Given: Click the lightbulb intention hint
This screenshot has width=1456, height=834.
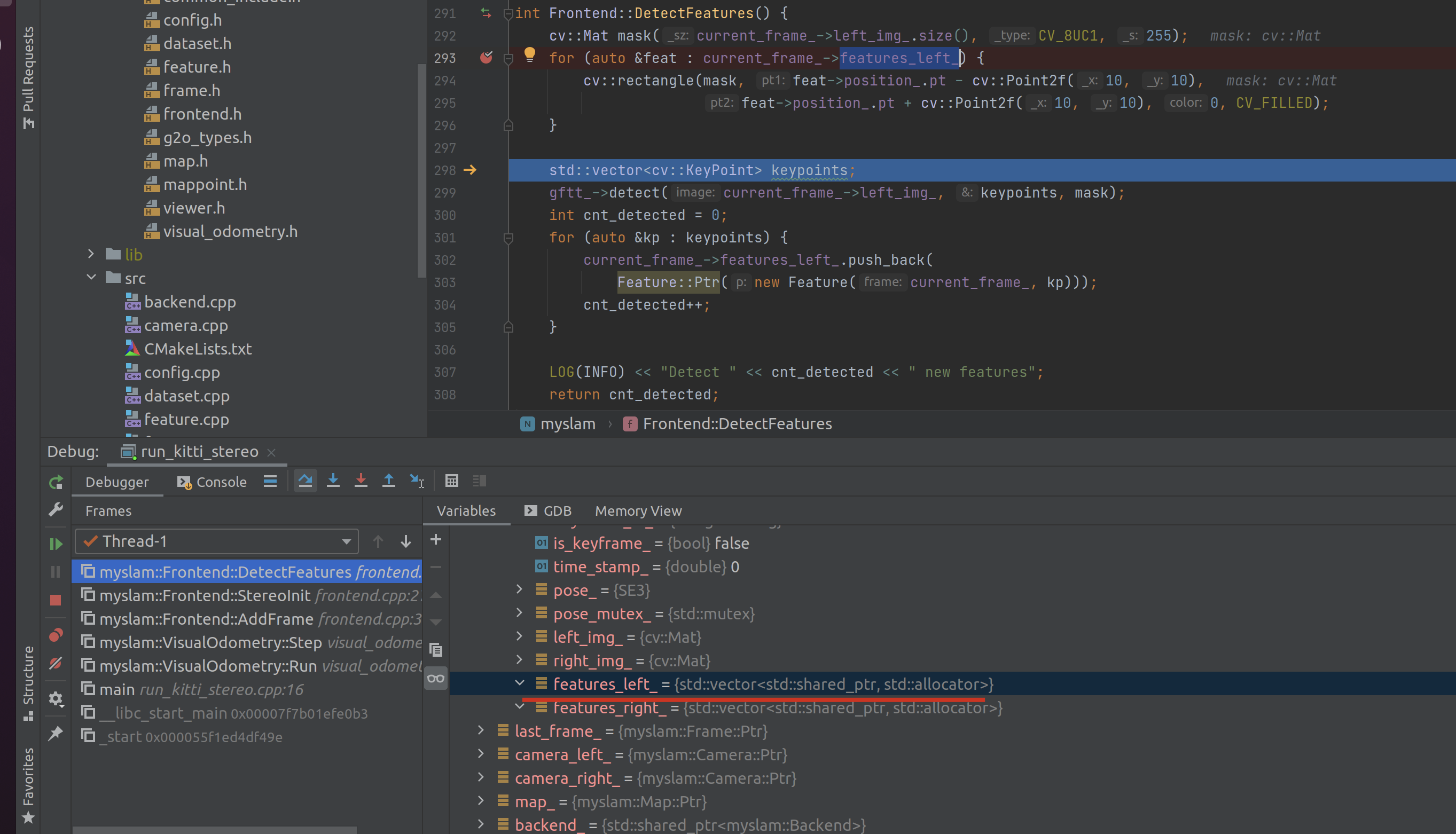Looking at the screenshot, I should pyautogui.click(x=529, y=55).
